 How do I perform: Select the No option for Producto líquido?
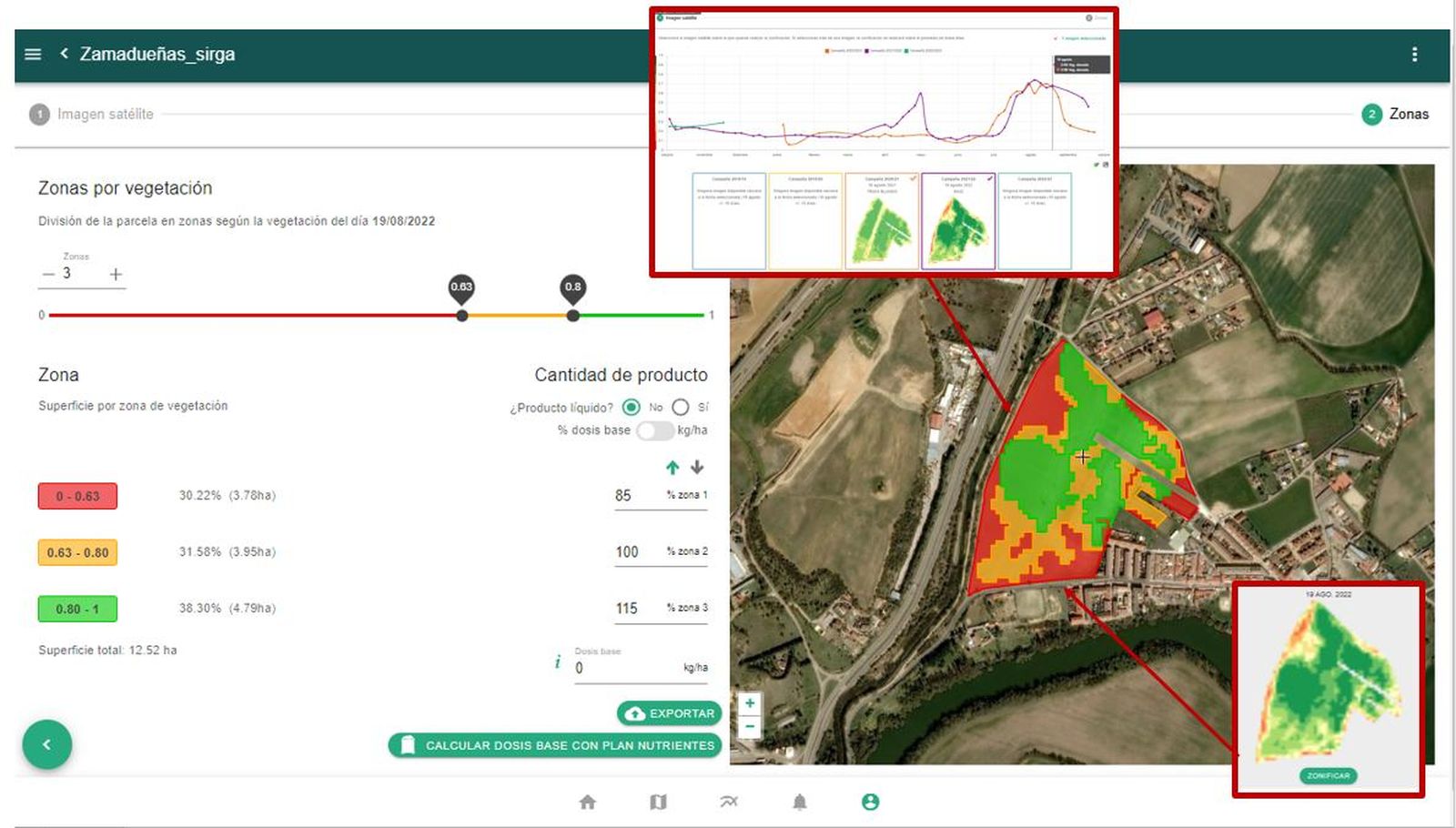point(632,408)
